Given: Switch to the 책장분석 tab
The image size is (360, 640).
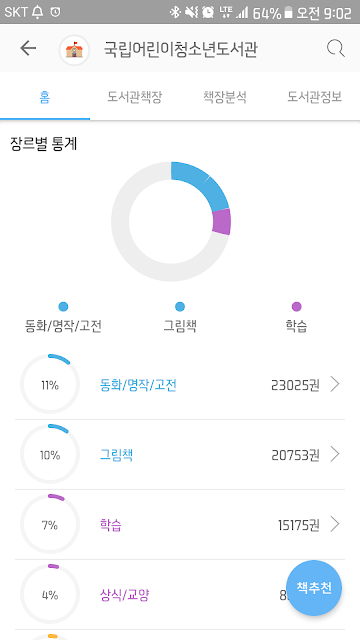Looking at the screenshot, I should click(x=225, y=97).
